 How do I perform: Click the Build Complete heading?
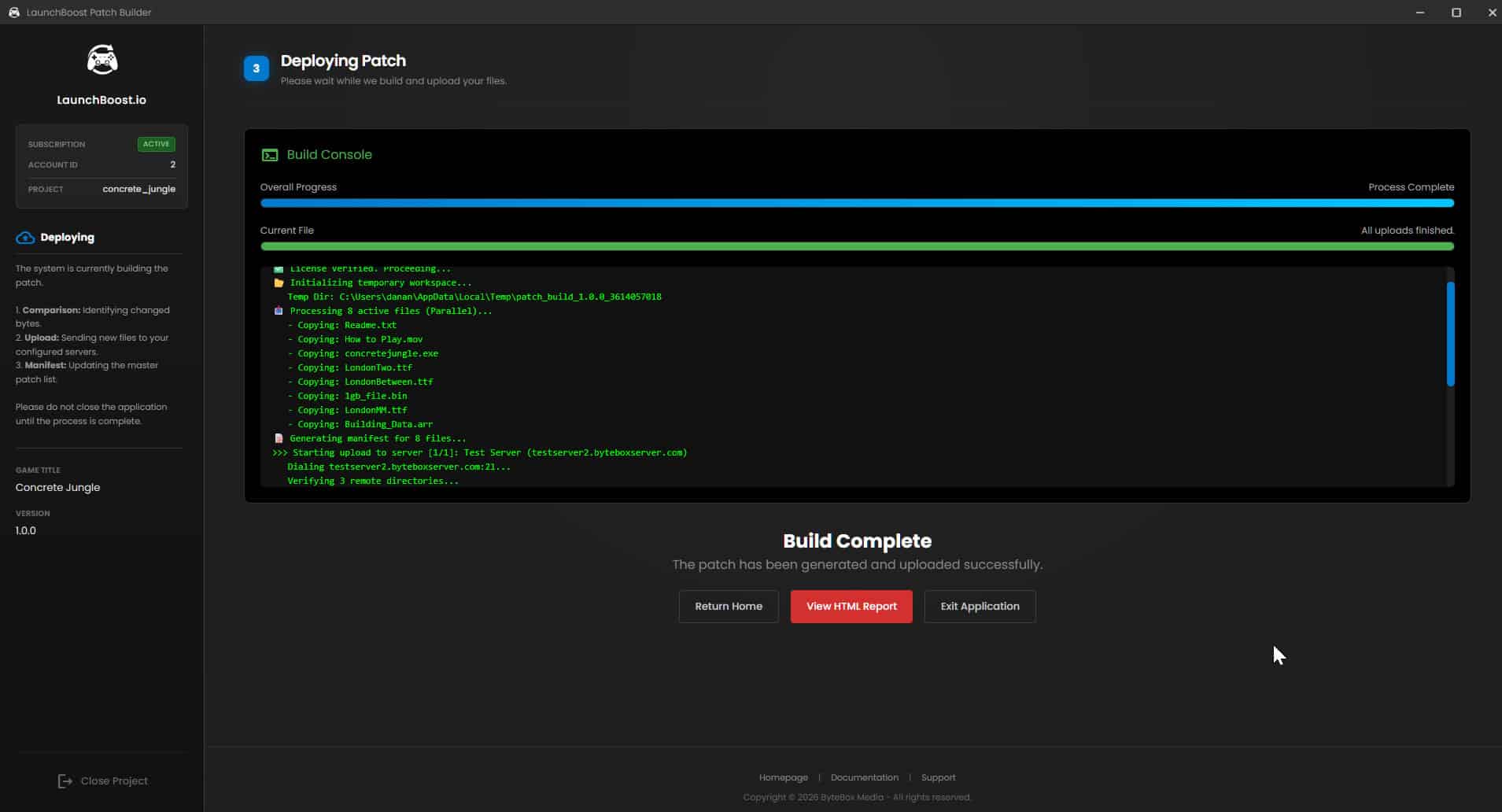(857, 541)
